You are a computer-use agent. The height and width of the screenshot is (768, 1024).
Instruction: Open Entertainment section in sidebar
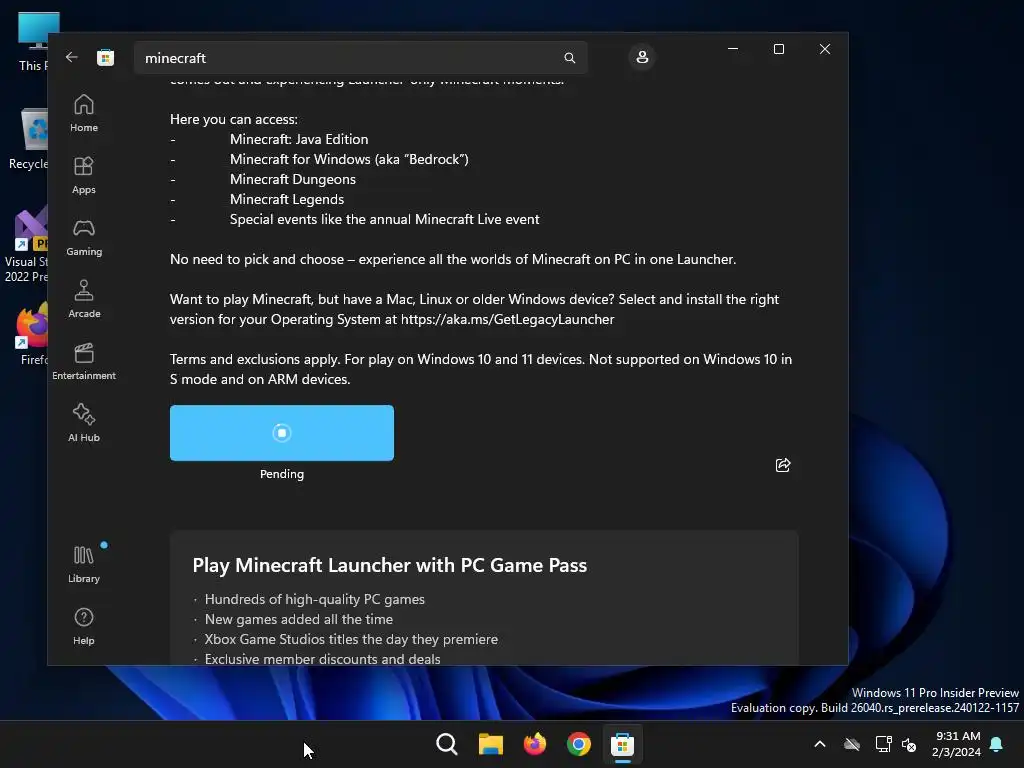click(x=84, y=361)
